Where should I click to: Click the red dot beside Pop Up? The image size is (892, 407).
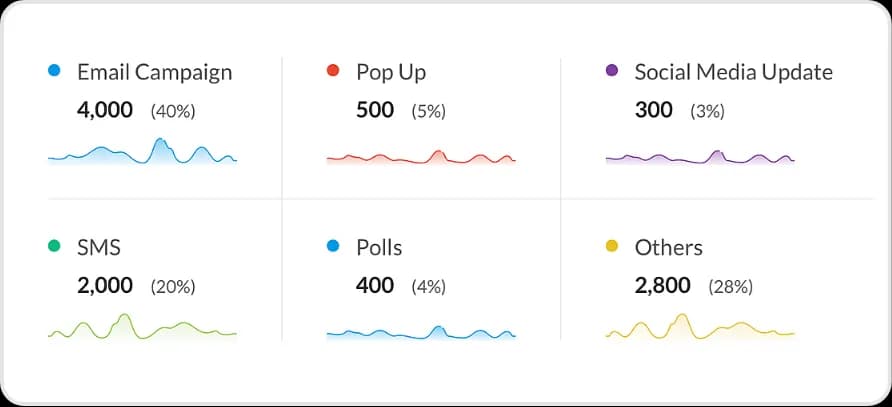point(333,71)
